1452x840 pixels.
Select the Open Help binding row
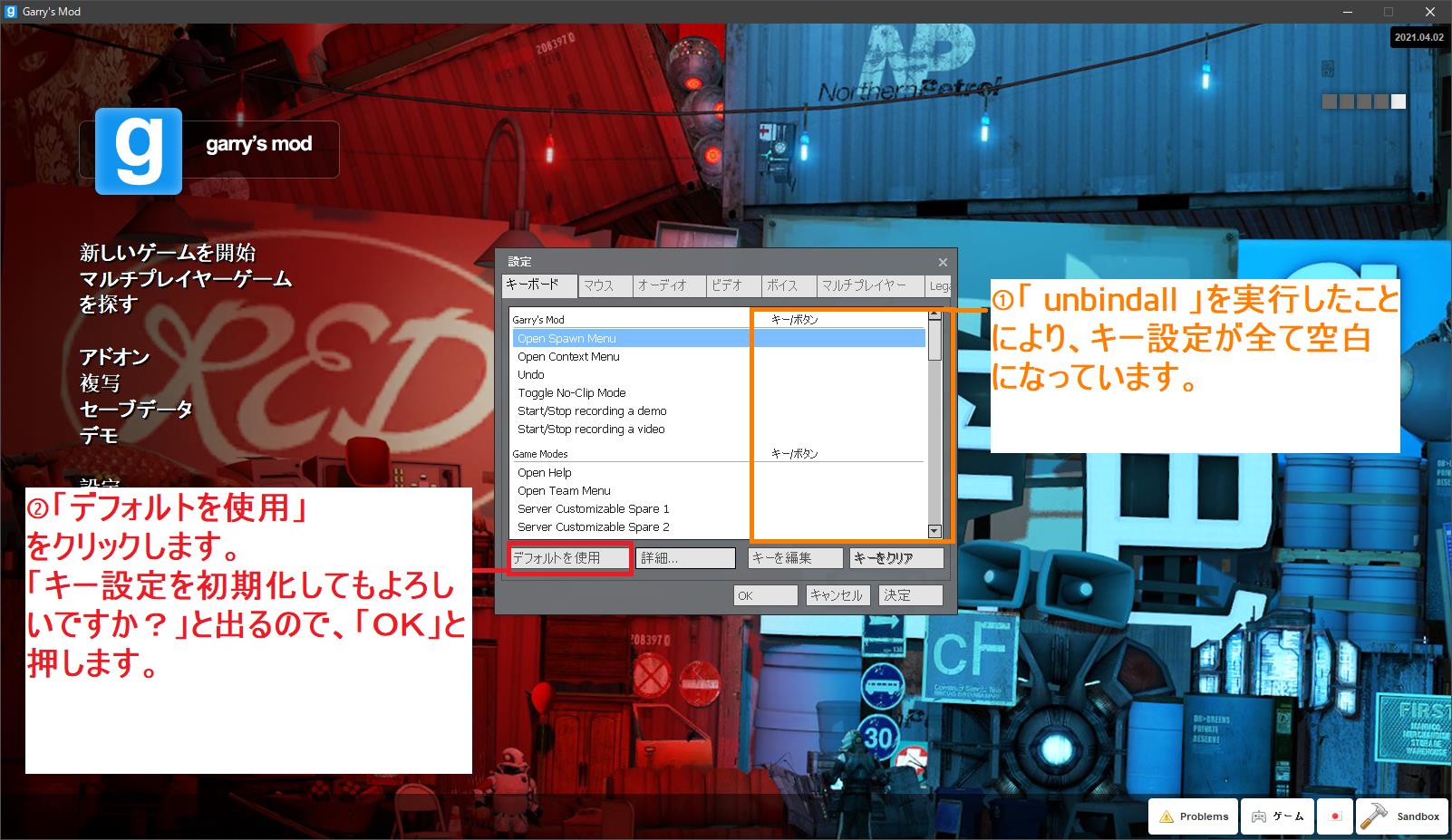coord(719,472)
